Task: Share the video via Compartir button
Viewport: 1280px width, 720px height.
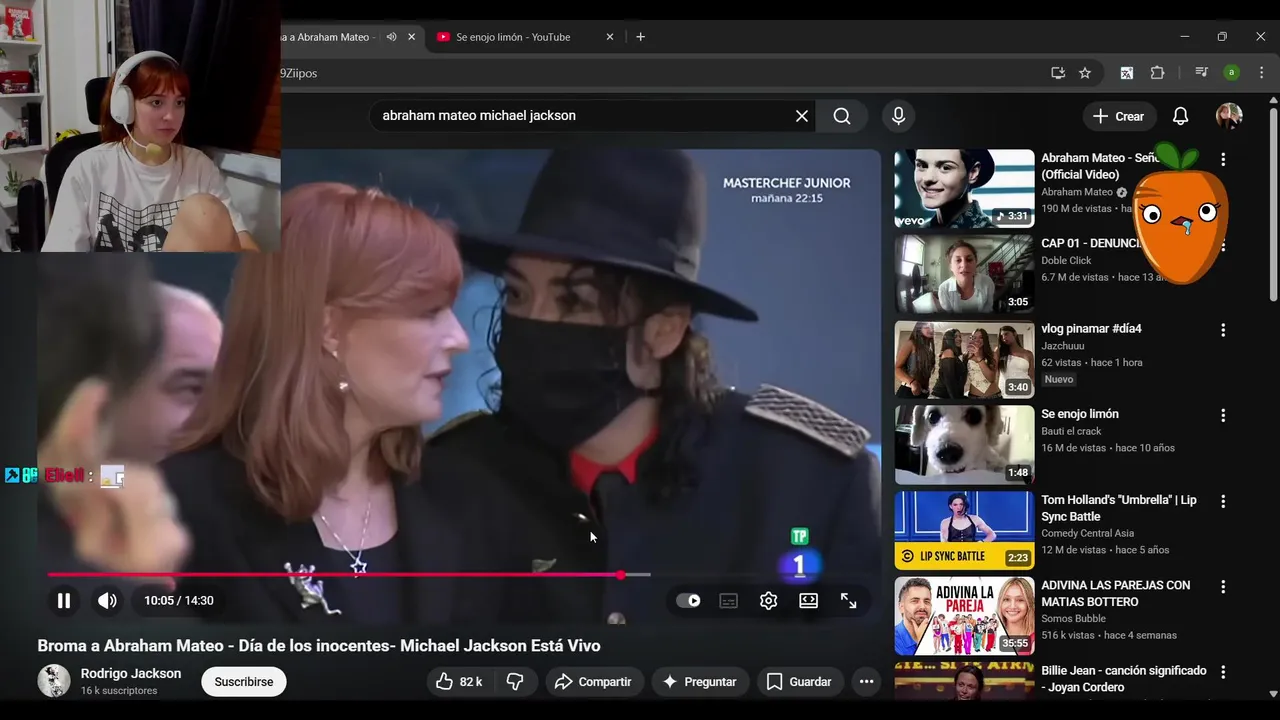Action: point(594,682)
